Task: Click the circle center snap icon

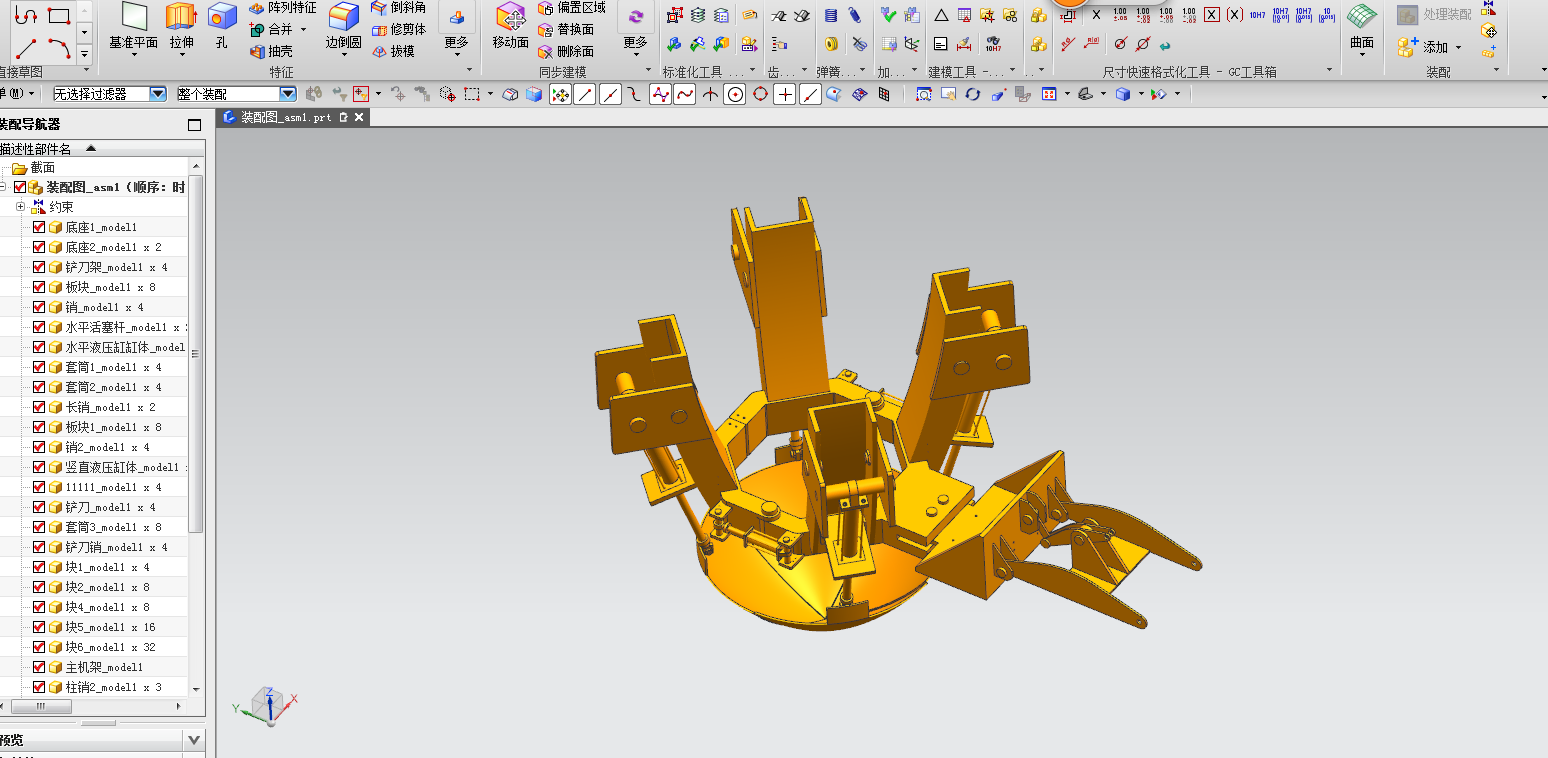Action: (735, 94)
